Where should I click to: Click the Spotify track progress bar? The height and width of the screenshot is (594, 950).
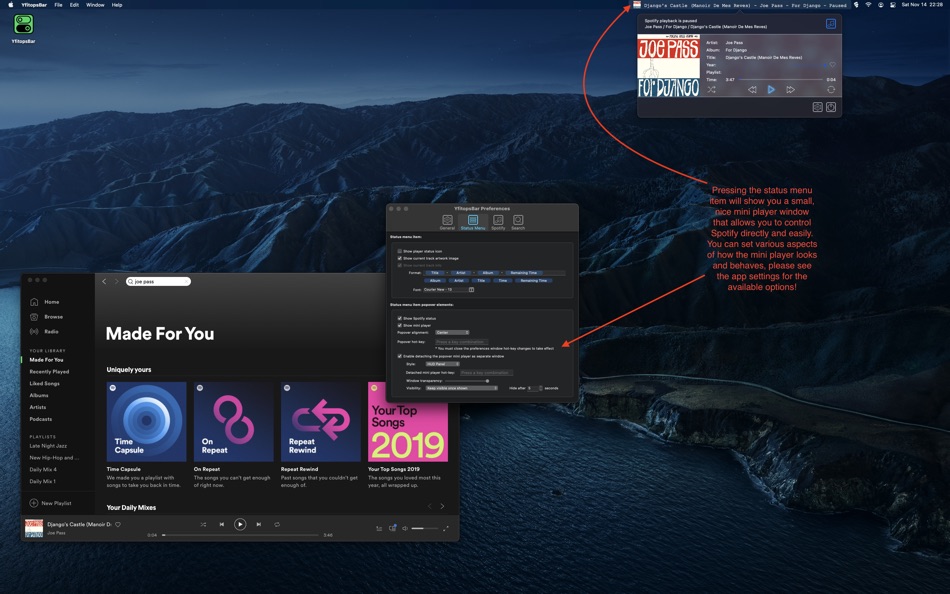tap(241, 535)
